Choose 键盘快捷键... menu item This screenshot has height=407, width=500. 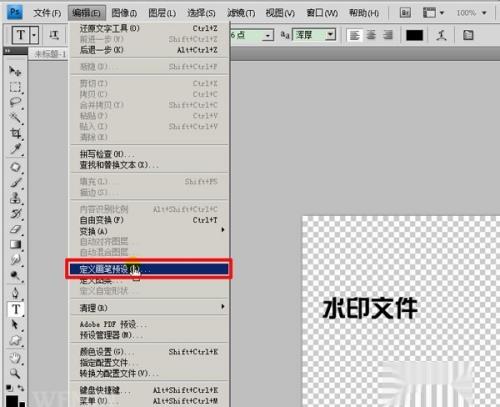[x=149, y=390]
